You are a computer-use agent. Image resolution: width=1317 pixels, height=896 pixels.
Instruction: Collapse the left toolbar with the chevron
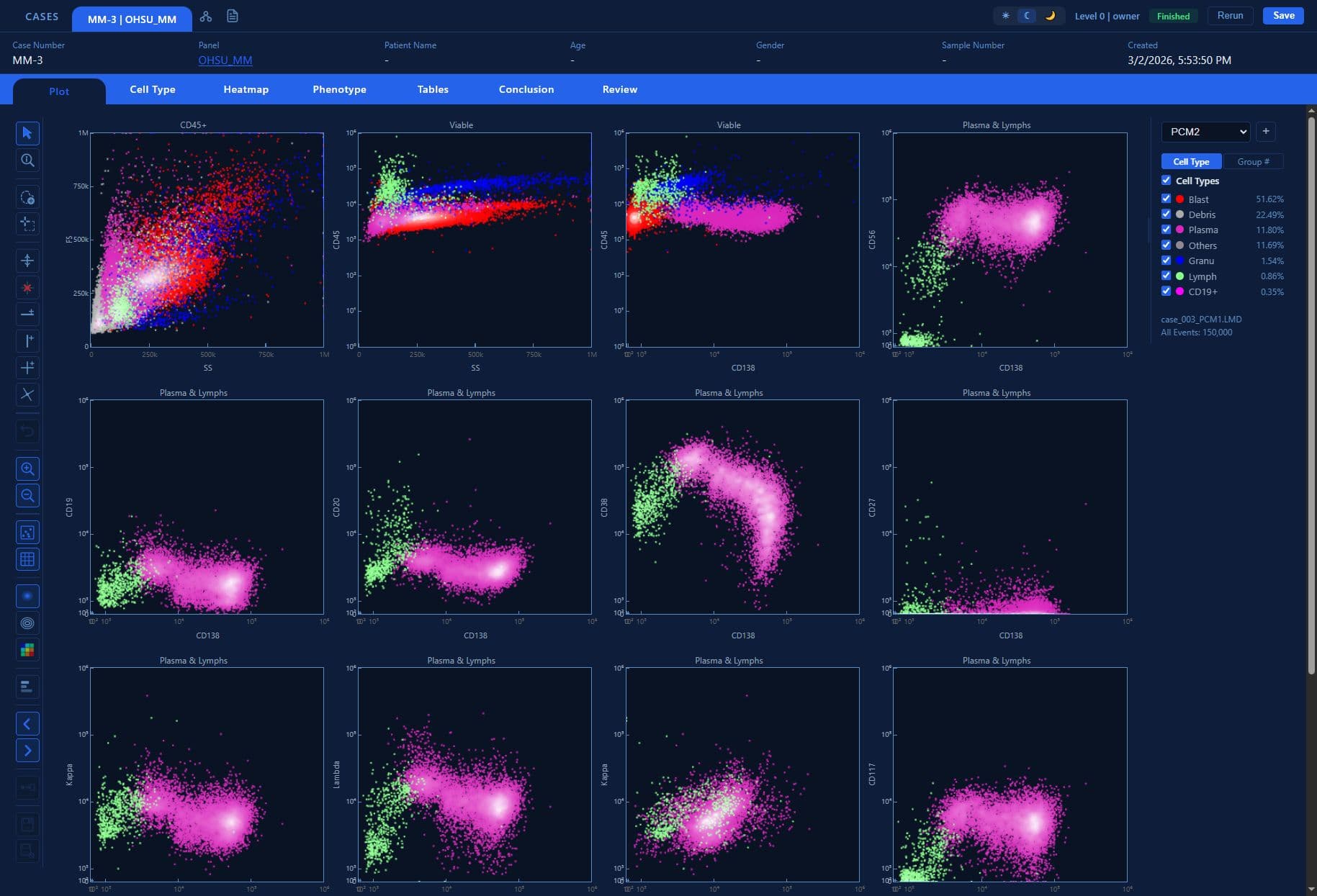27,723
